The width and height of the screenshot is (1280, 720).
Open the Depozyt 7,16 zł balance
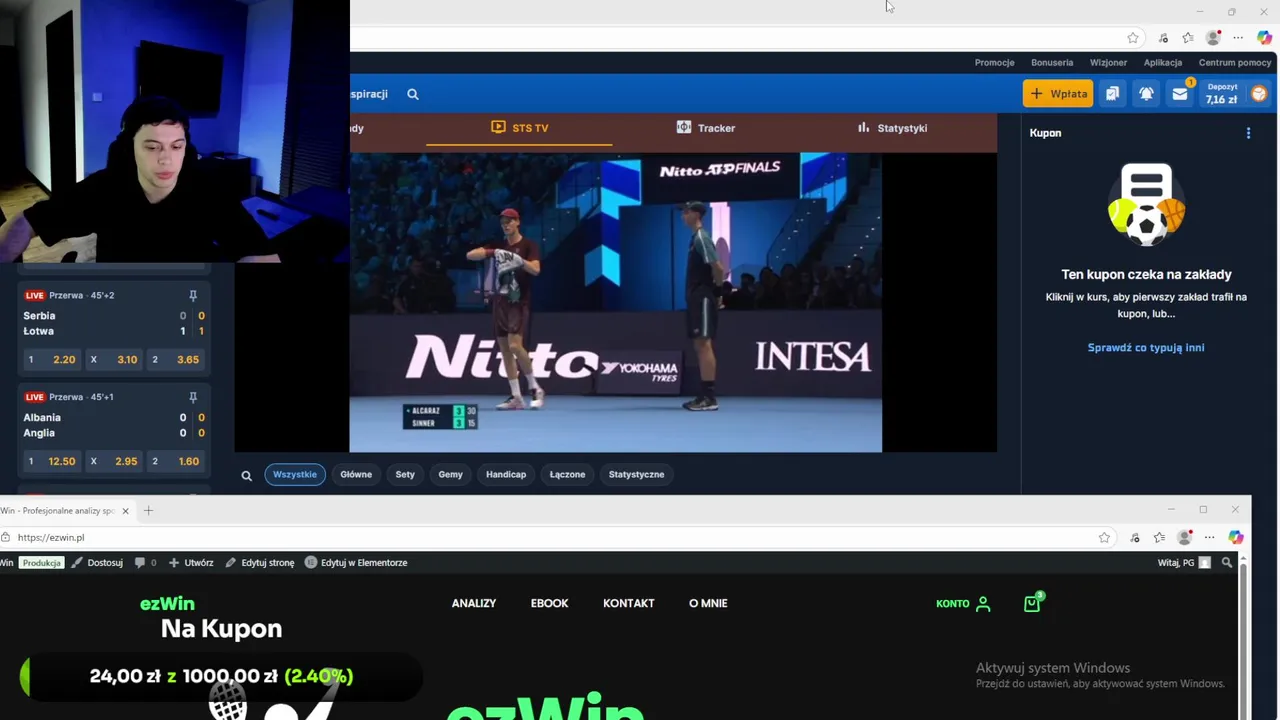[x=1221, y=94]
